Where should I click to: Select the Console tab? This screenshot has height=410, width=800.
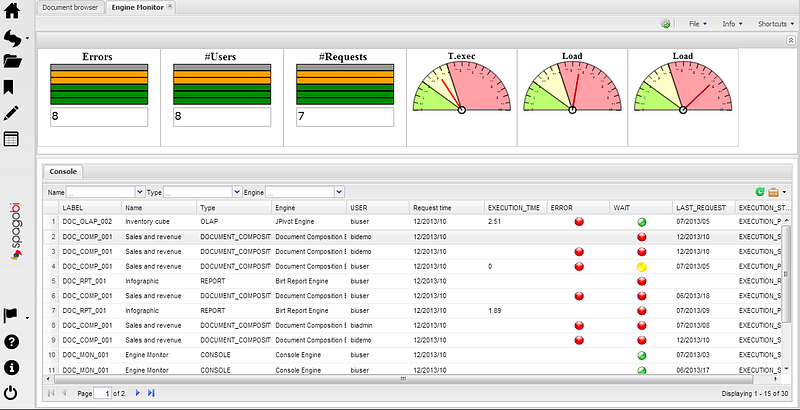(63, 171)
